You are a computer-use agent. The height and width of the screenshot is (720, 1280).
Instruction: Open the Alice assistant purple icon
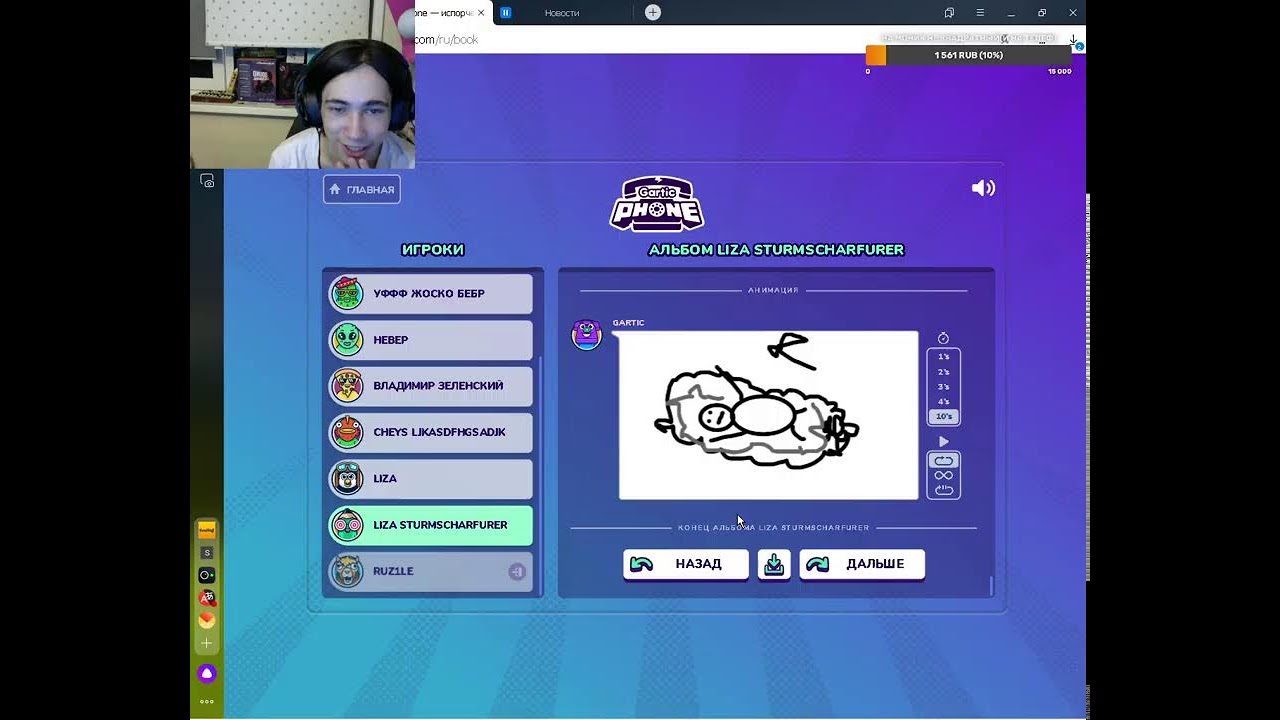pyautogui.click(x=207, y=674)
